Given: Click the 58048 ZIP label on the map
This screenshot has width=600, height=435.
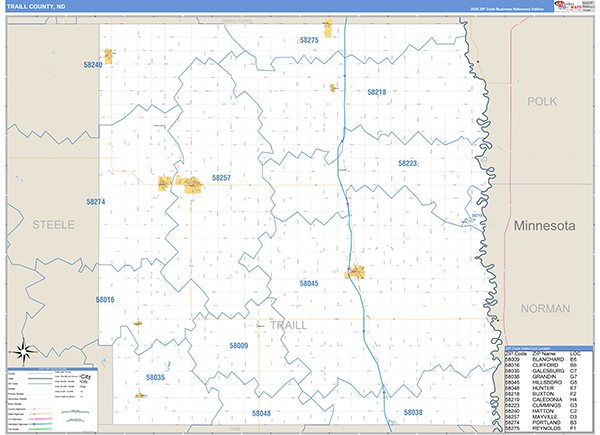Looking at the screenshot, I should [261, 414].
